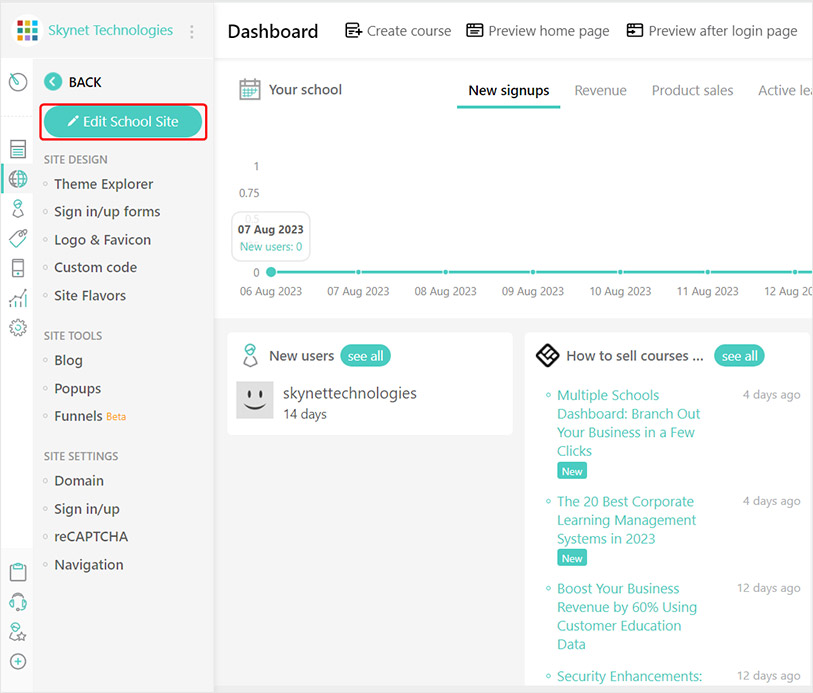
Task: Click the 07 Aug 2023 chart data point
Action: tap(358, 271)
